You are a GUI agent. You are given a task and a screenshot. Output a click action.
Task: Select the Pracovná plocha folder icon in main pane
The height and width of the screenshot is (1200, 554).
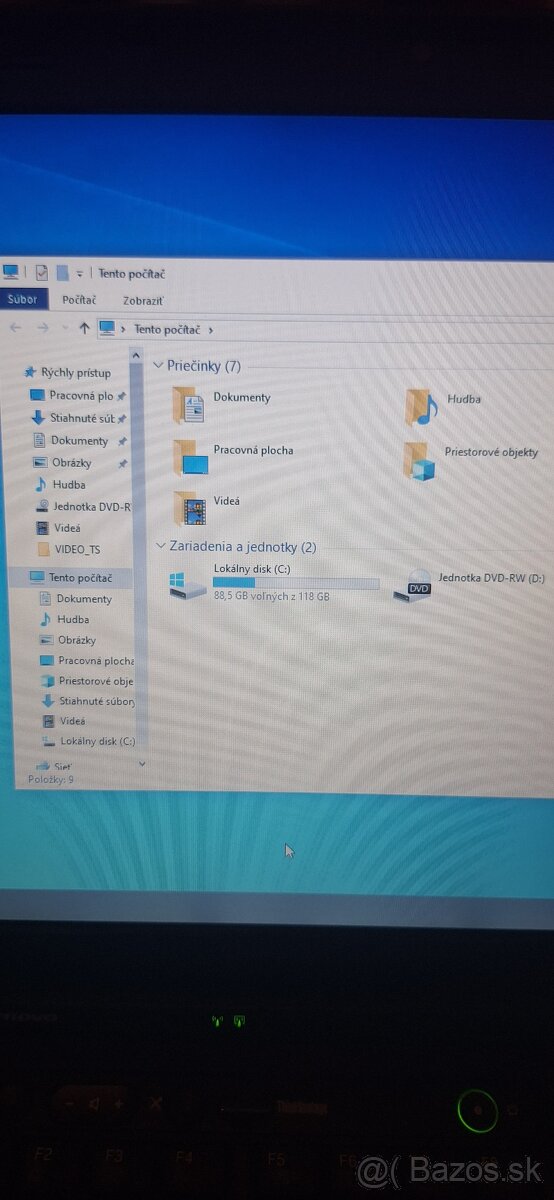(190, 458)
